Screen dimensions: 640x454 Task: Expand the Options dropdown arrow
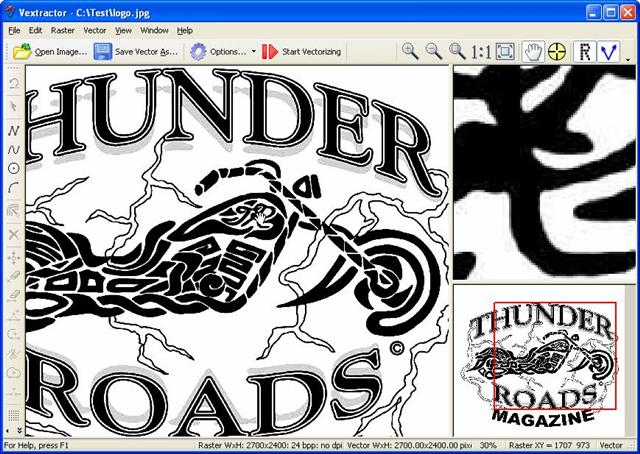tap(253, 52)
